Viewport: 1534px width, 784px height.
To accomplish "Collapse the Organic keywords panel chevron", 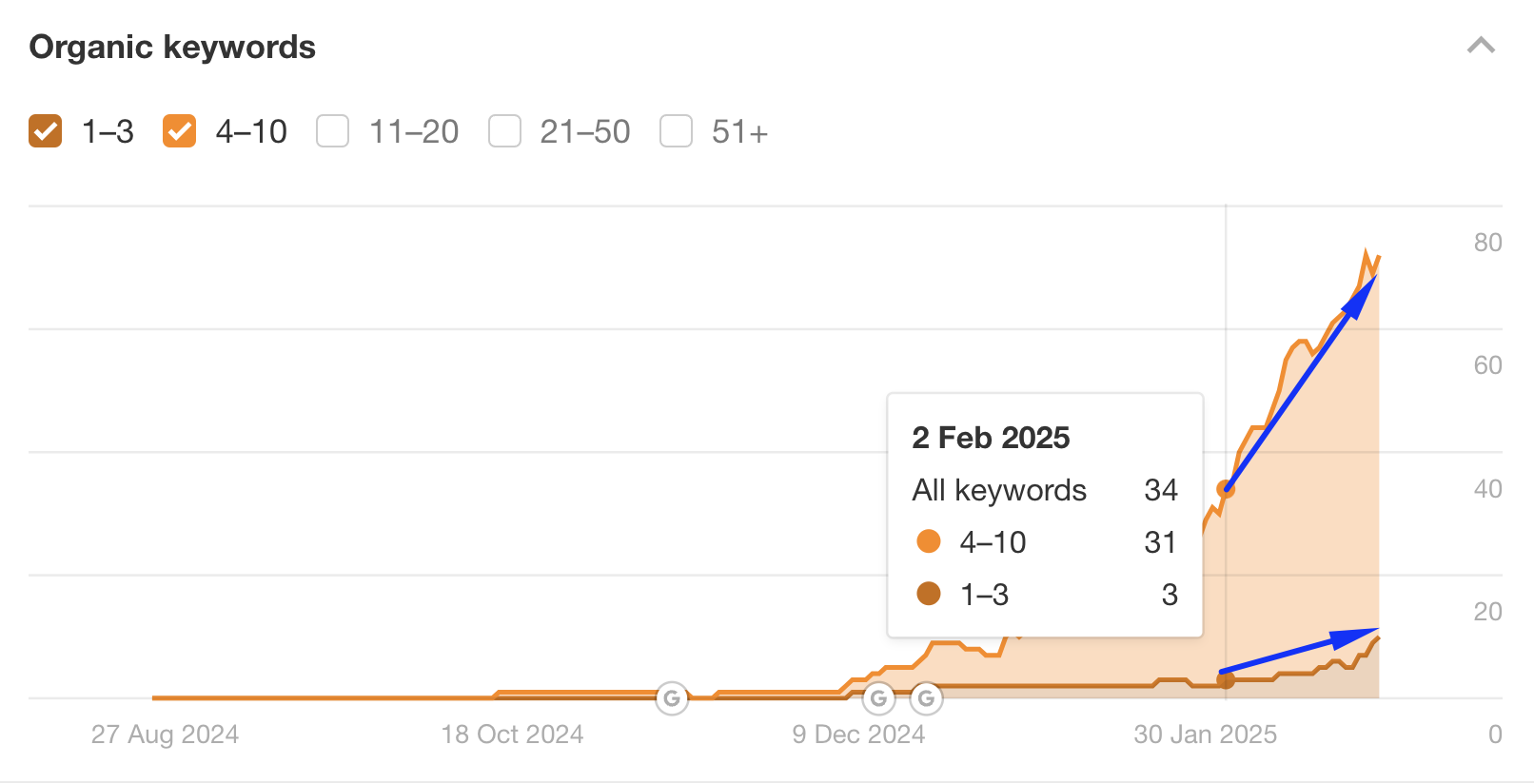I will pos(1481,46).
